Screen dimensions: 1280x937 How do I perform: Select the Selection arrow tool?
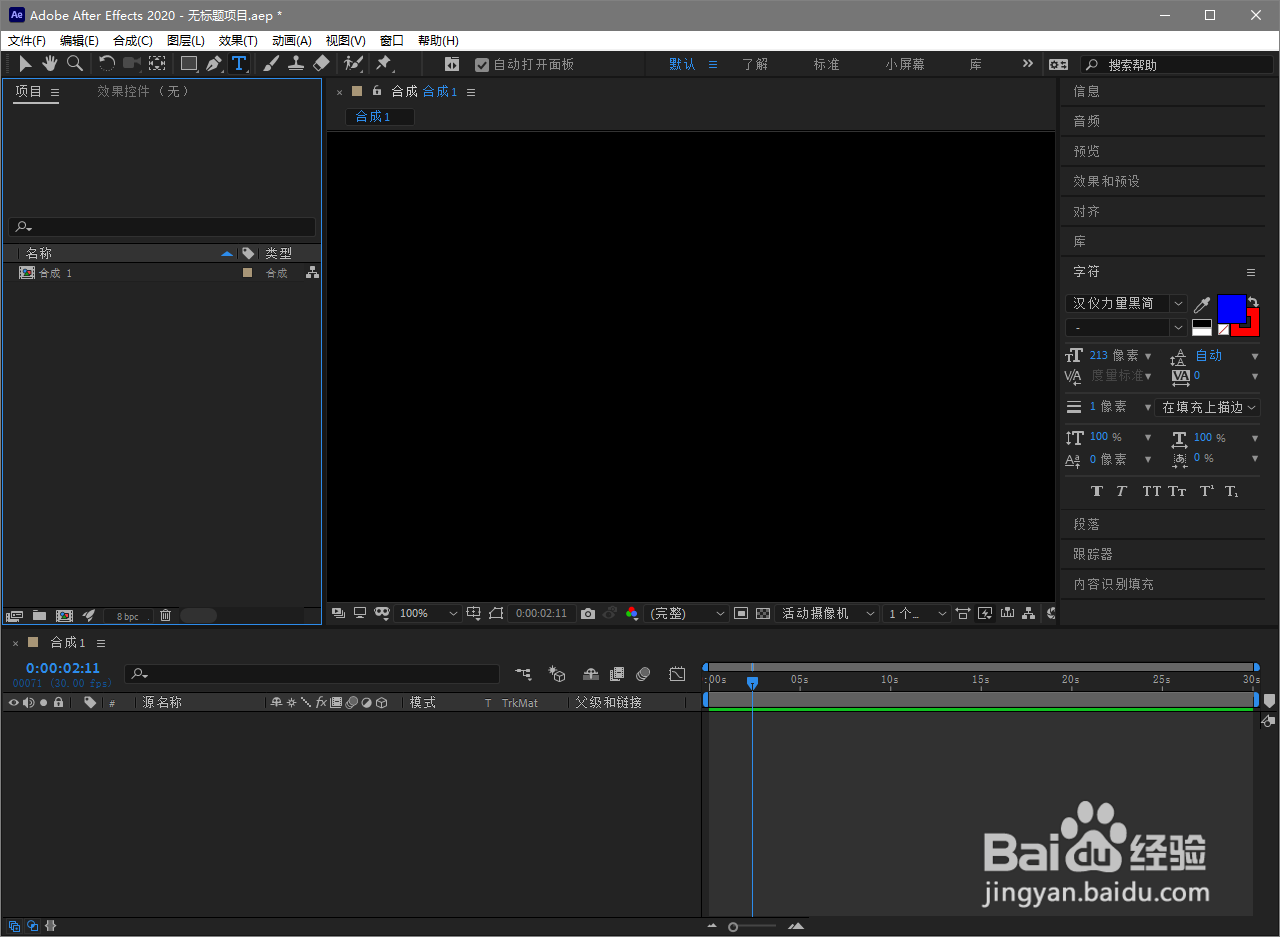pyautogui.click(x=26, y=64)
